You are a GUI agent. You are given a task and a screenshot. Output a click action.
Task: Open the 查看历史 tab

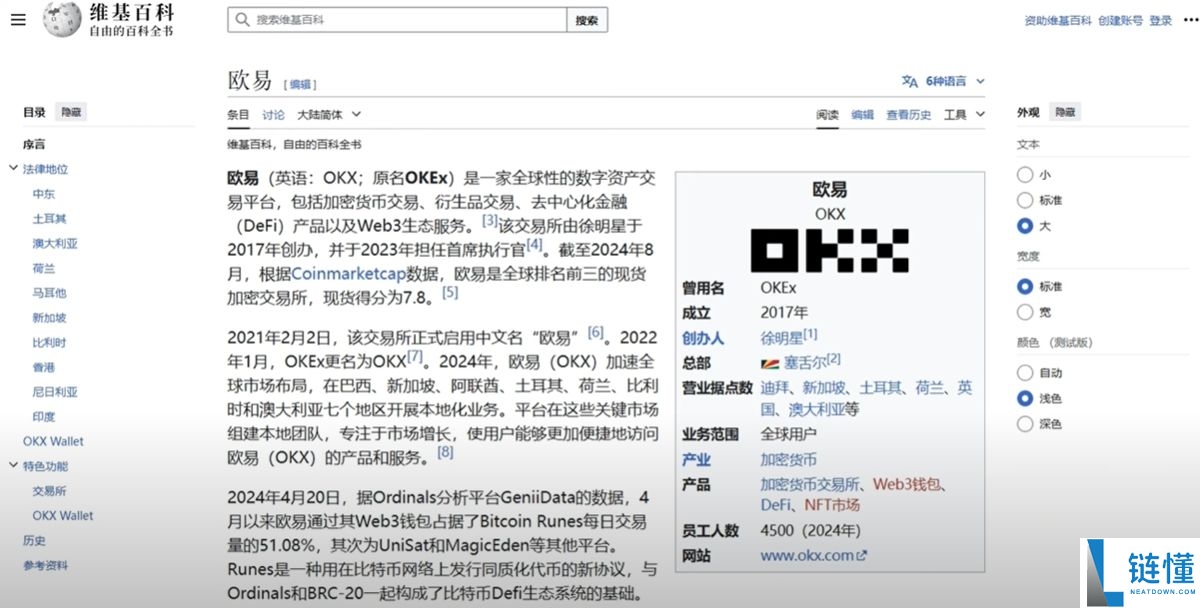click(x=908, y=115)
